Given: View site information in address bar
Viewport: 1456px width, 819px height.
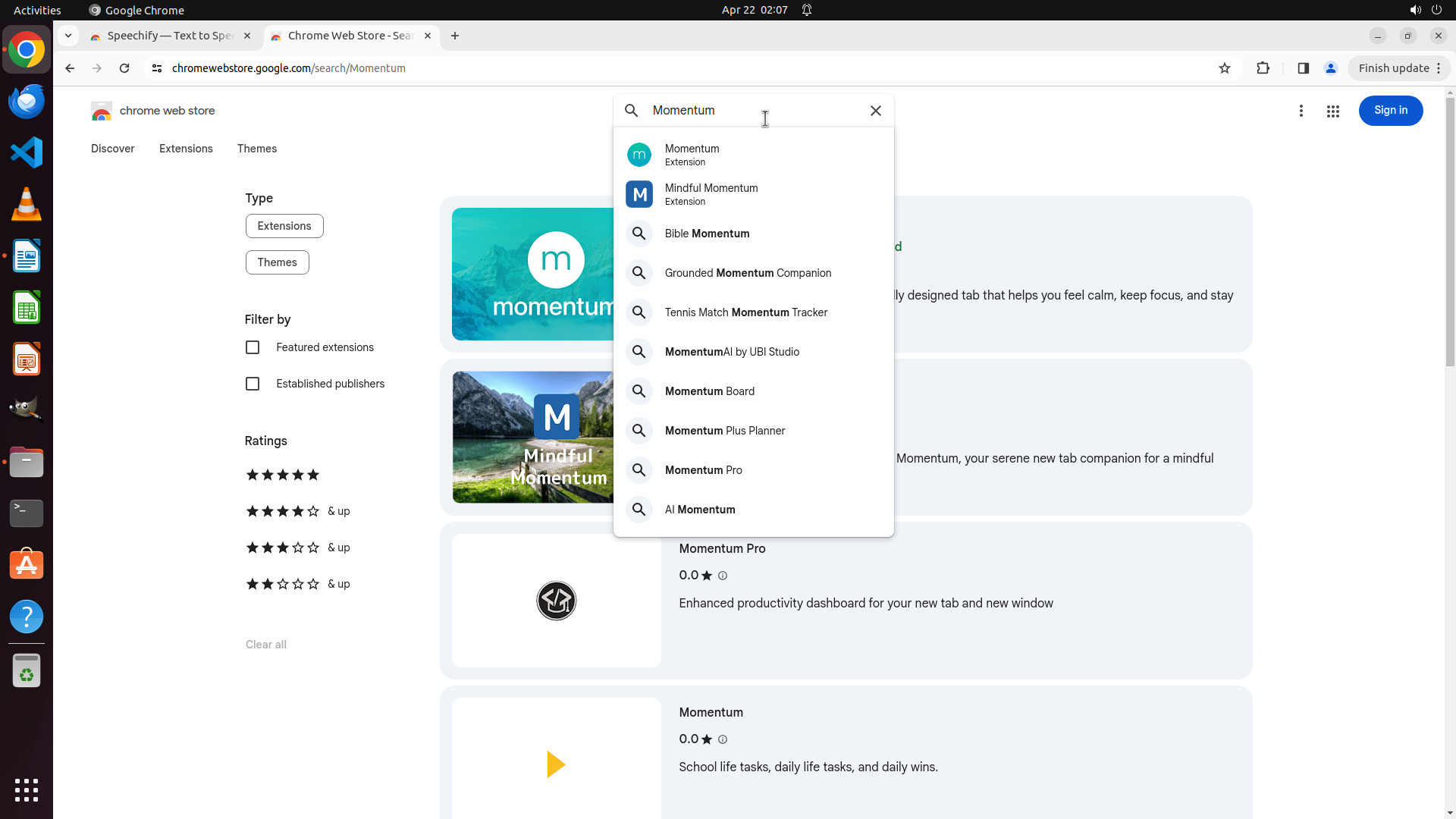Looking at the screenshot, I should pos(157,68).
